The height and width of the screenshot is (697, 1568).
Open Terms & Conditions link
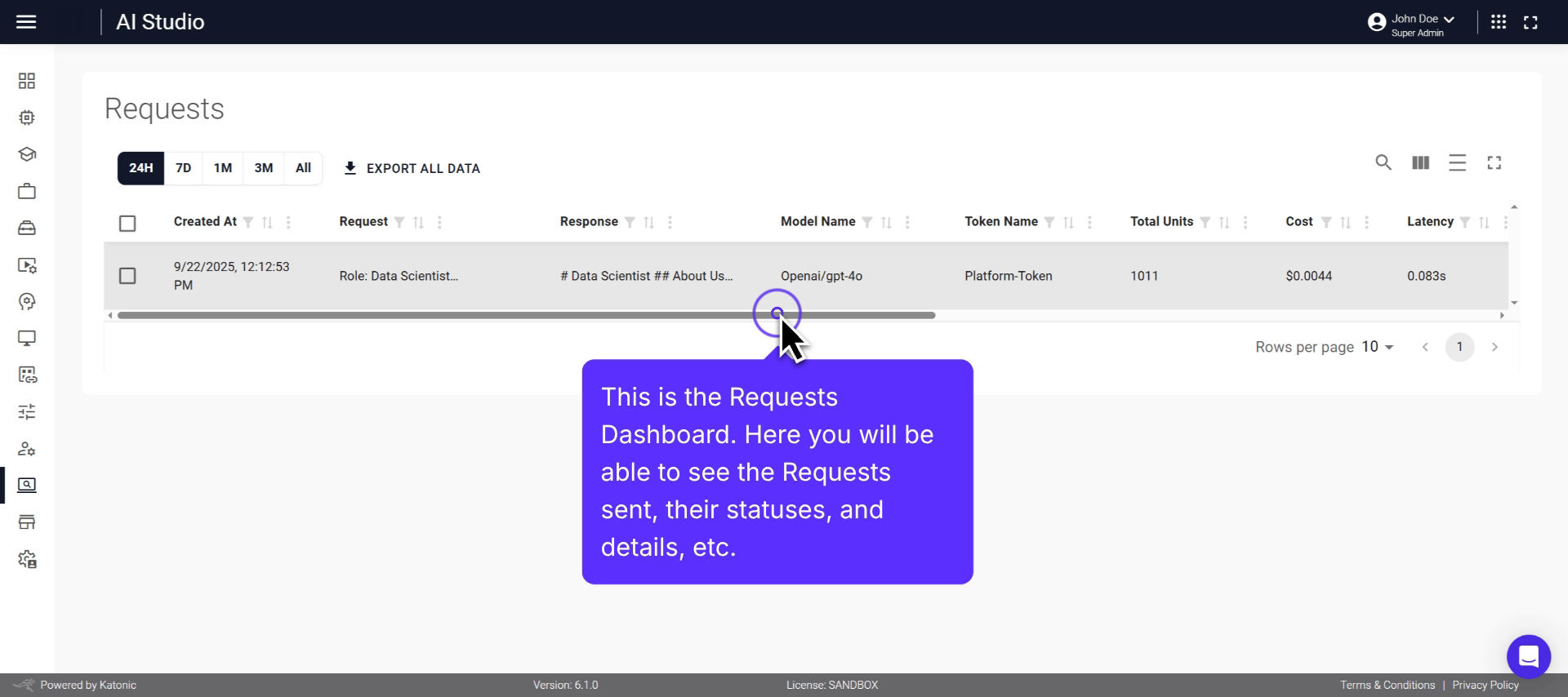point(1388,686)
